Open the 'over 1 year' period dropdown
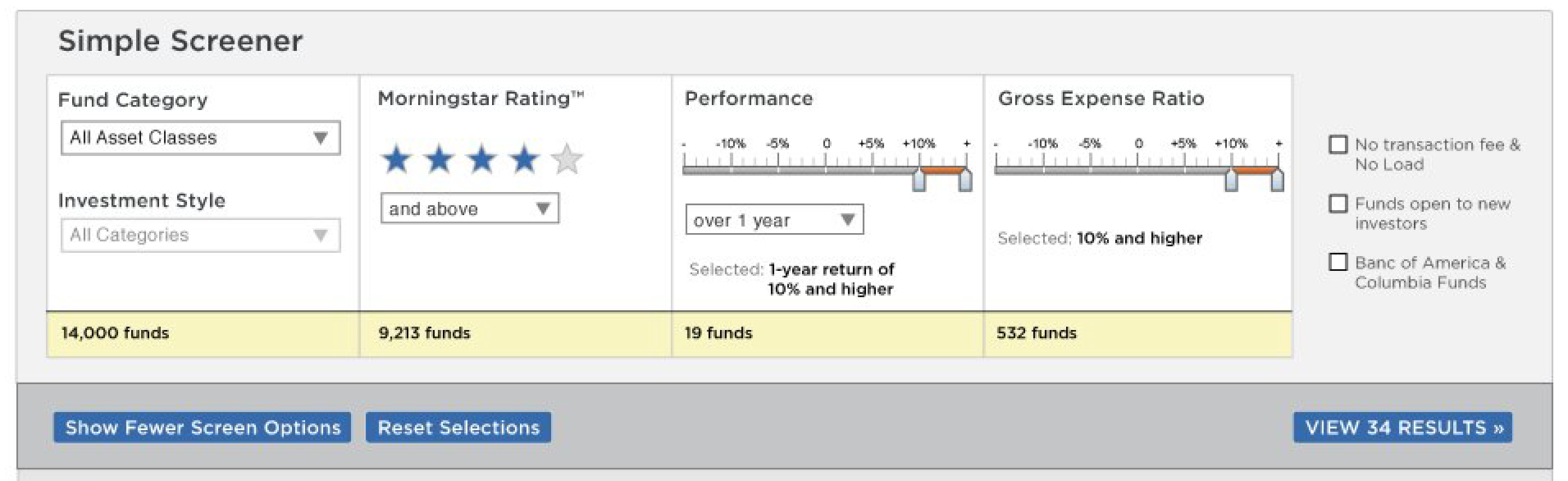The width and height of the screenshot is (1568, 481). point(774,220)
